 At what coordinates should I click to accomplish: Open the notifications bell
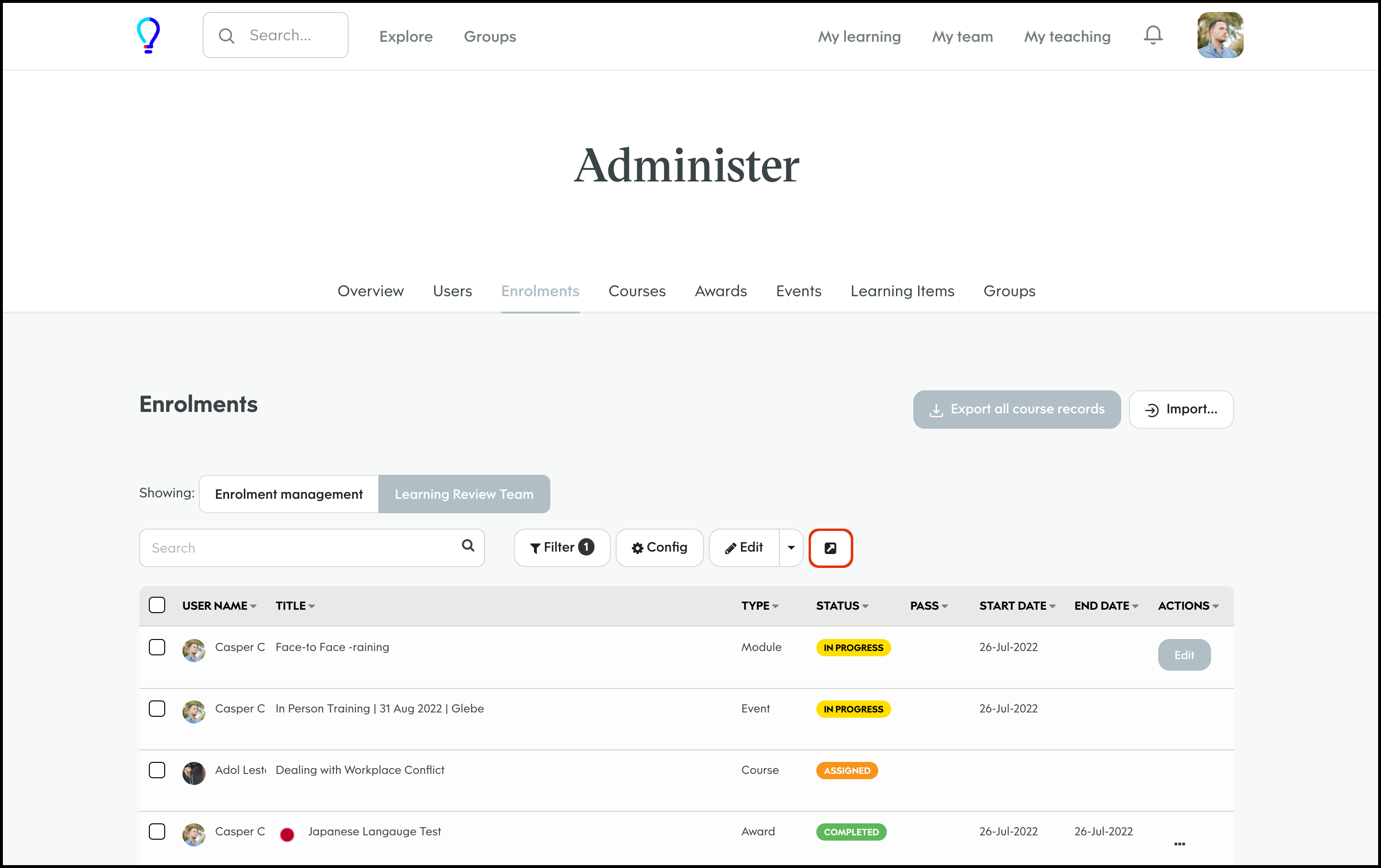[1153, 36]
